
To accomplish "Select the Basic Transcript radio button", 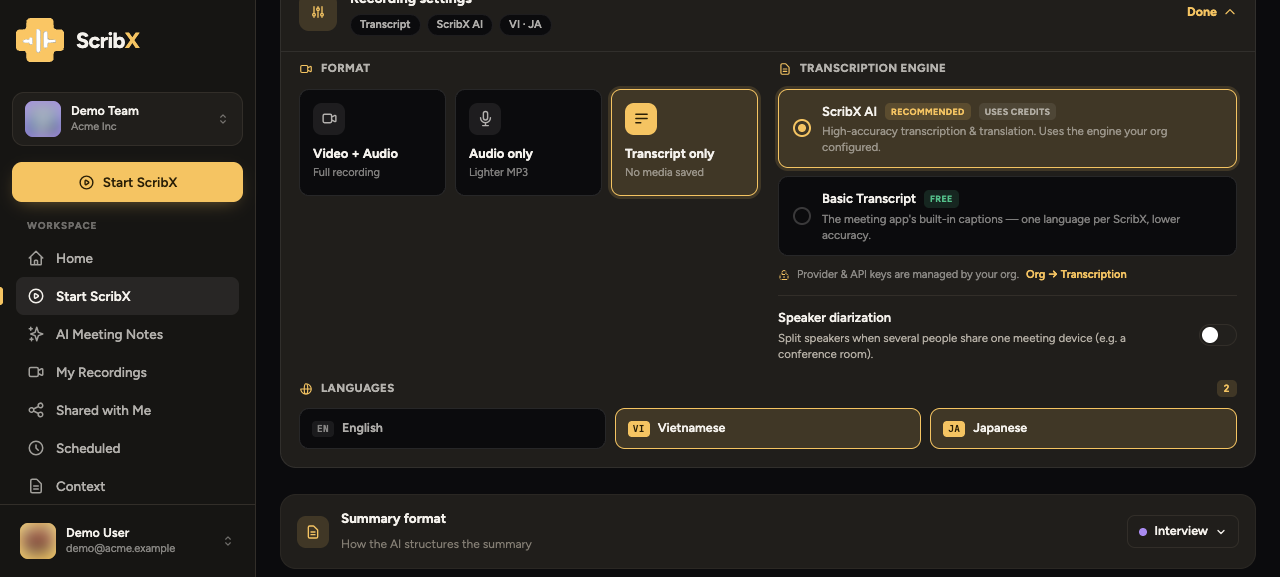I will (801, 216).
